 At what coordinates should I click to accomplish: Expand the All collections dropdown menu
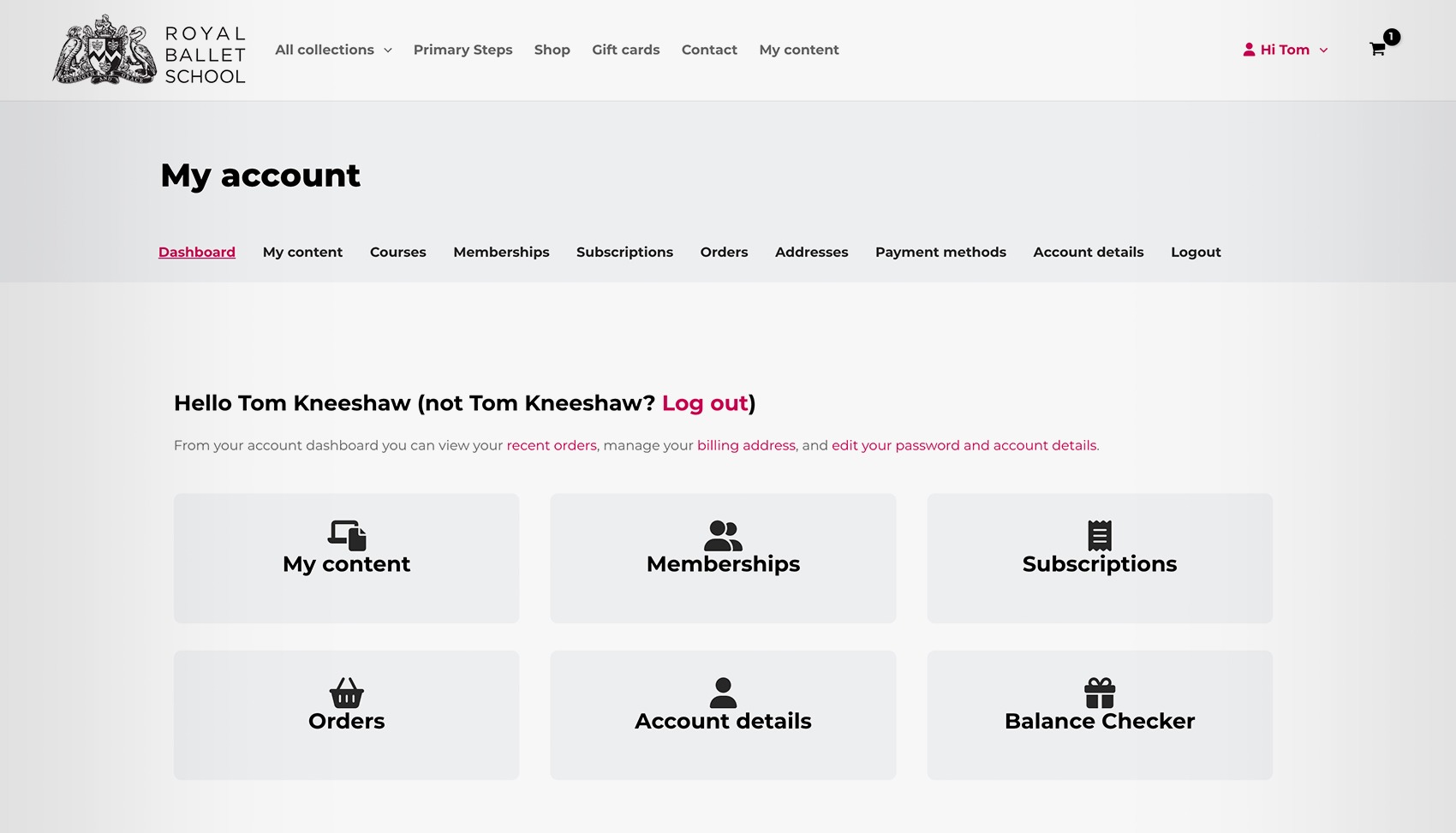(325, 50)
